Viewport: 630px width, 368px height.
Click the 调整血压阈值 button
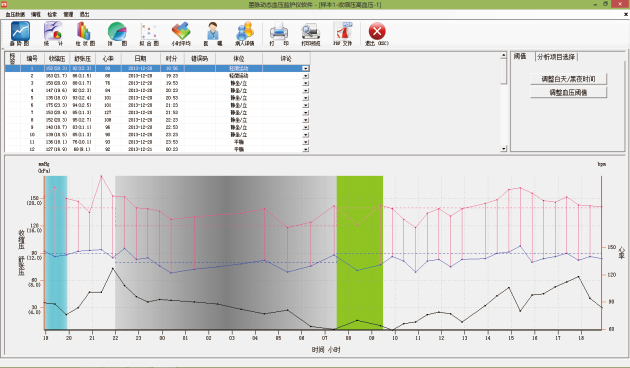tap(568, 92)
